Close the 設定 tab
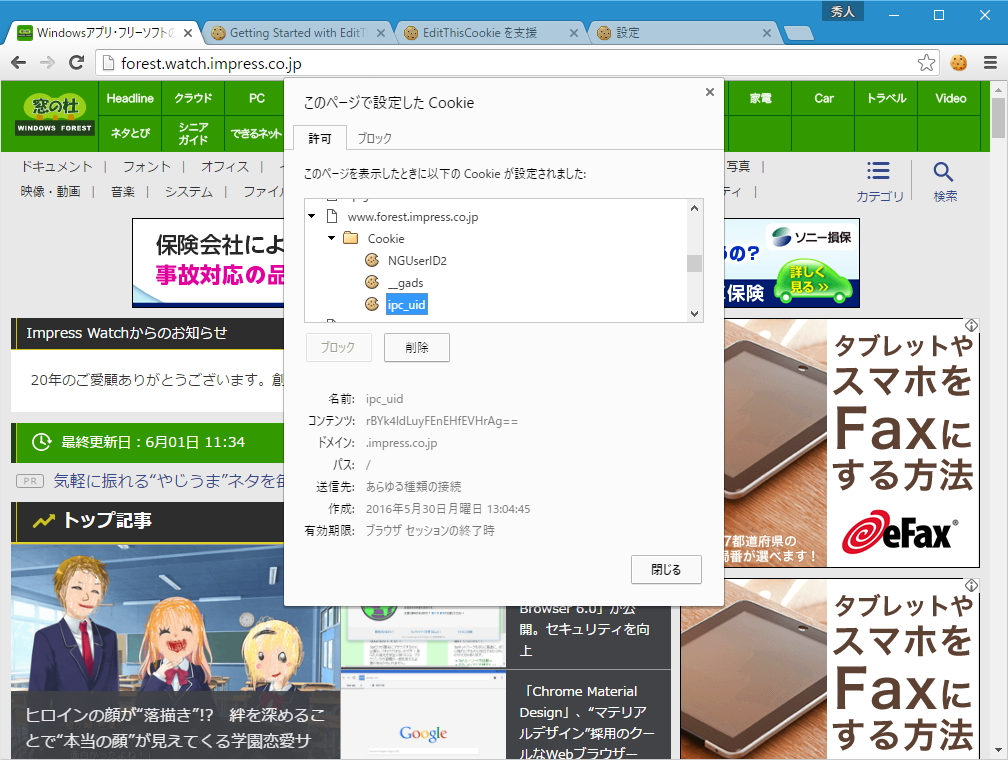 pyautogui.click(x=766, y=33)
